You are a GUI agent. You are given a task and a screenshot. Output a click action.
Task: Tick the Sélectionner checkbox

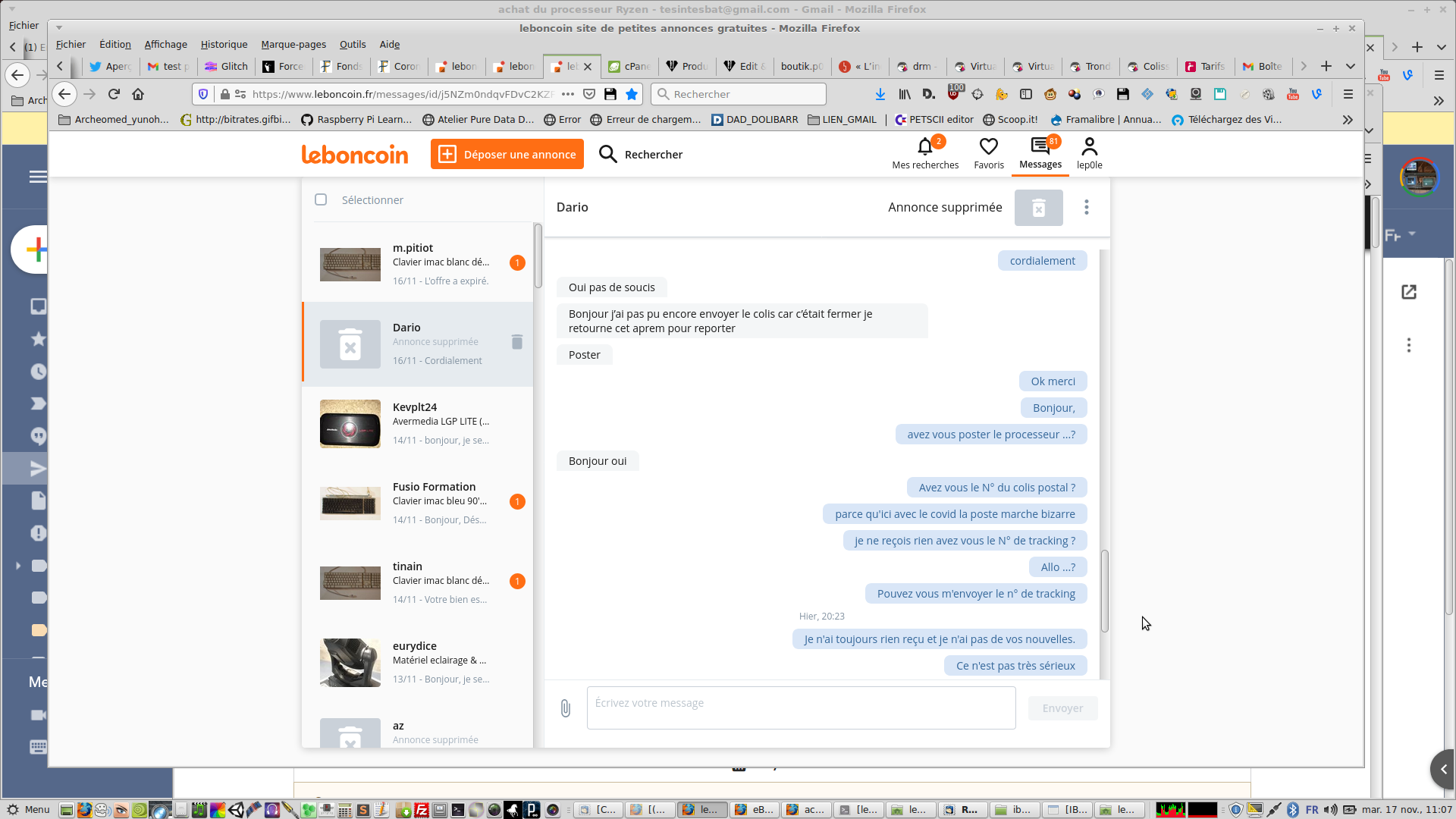click(x=321, y=199)
